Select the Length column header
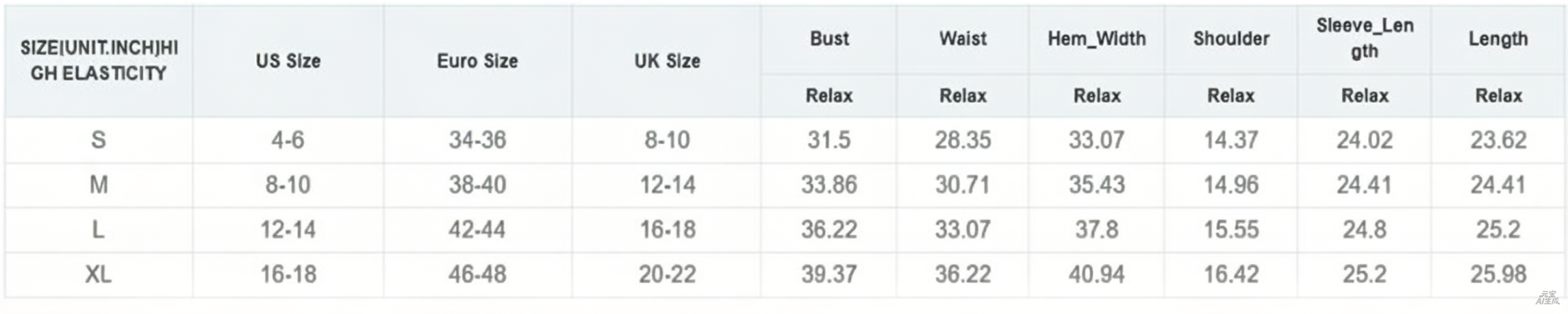 [1498, 38]
